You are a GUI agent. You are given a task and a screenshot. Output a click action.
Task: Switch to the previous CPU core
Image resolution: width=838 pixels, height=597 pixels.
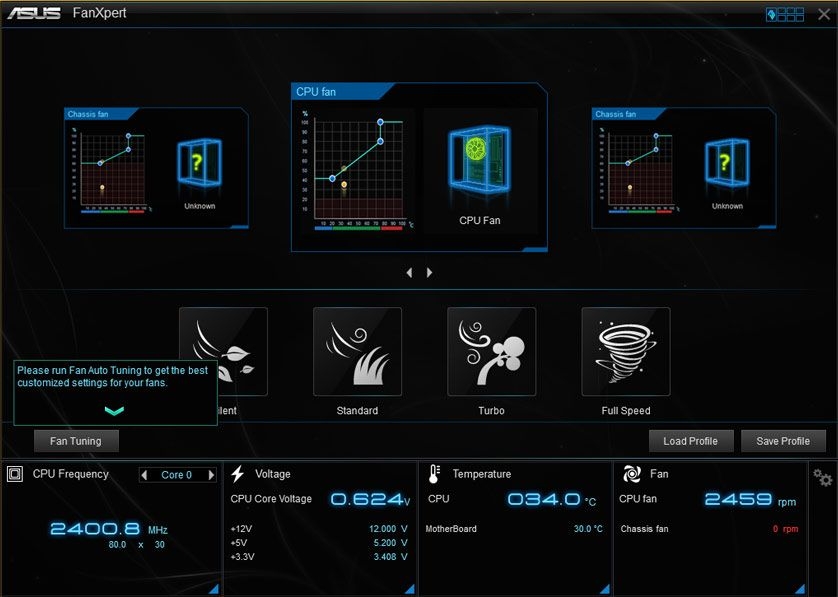(145, 475)
